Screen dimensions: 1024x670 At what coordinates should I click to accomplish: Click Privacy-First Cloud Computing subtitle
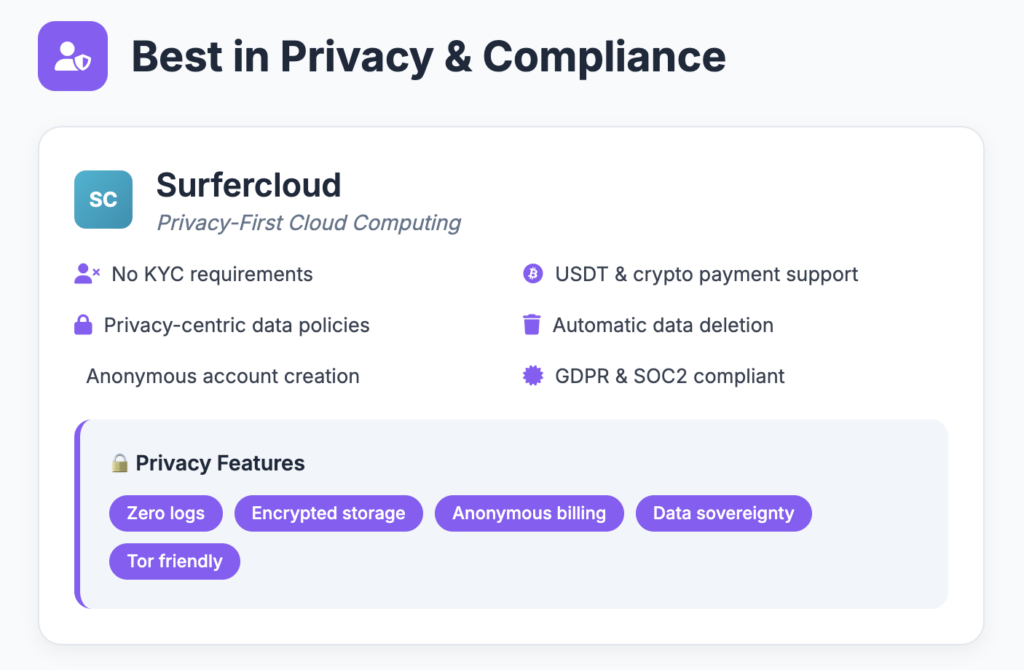click(309, 223)
